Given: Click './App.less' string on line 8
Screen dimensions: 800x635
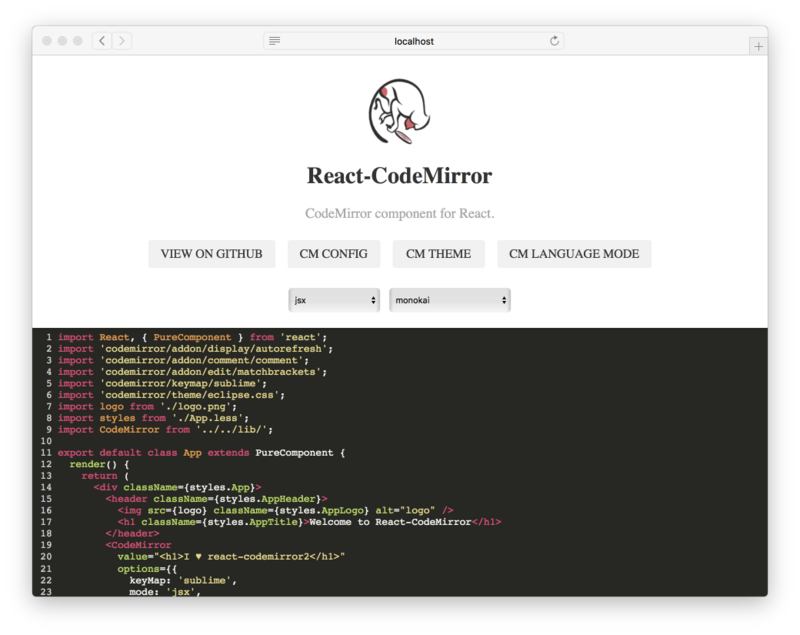Looking at the screenshot, I should [208, 418].
